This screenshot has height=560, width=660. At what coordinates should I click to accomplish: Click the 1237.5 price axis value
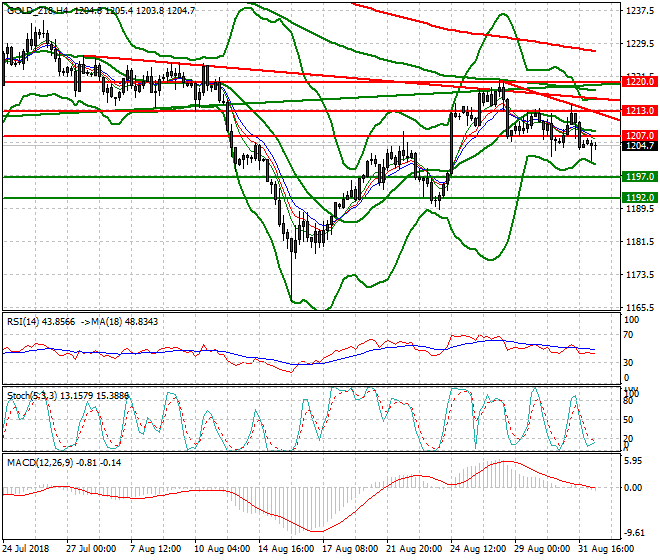[638, 11]
